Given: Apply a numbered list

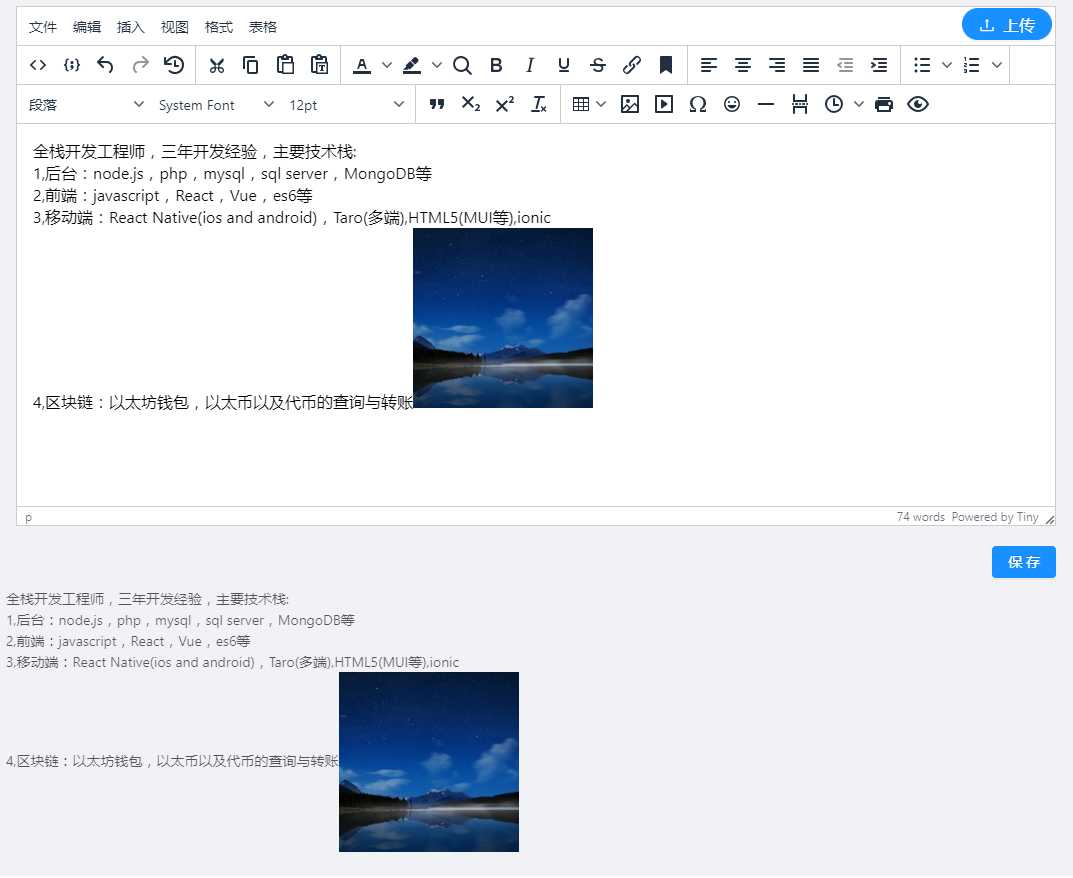Looking at the screenshot, I should click(x=972, y=65).
